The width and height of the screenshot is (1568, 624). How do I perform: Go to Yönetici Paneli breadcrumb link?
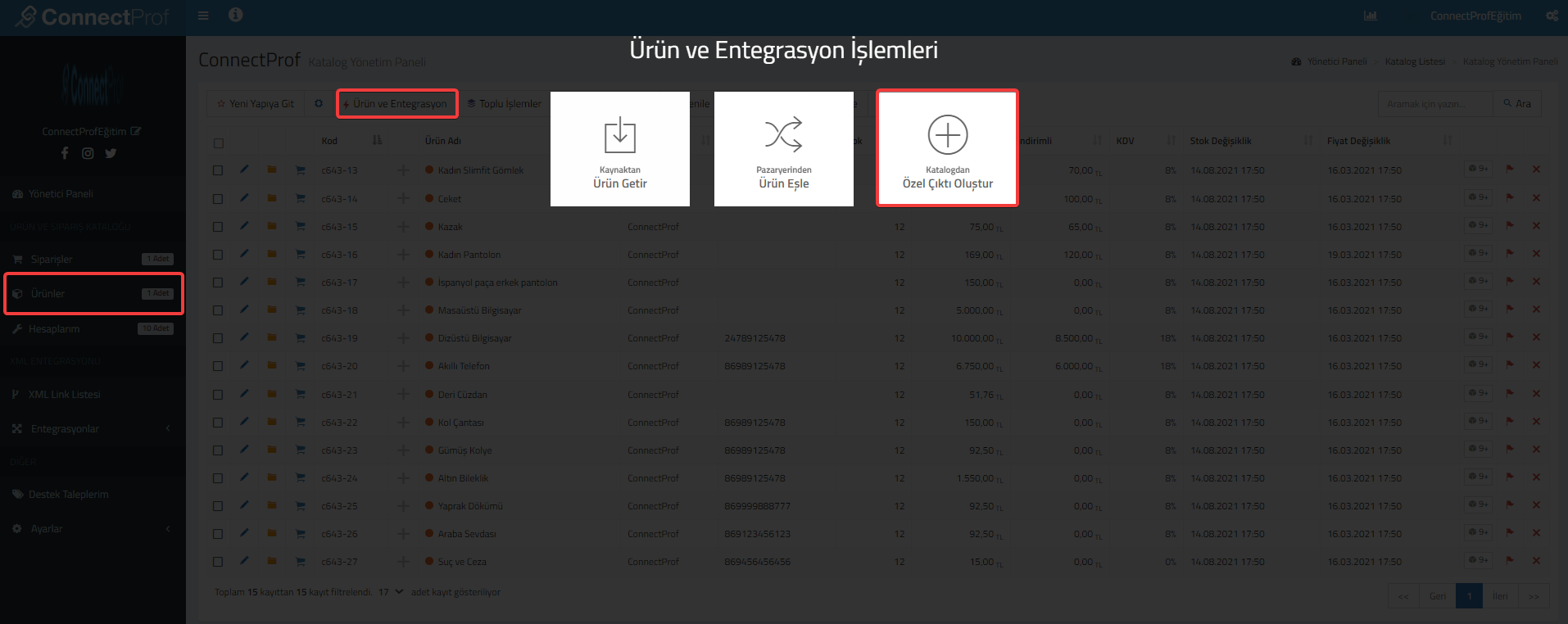[1337, 61]
